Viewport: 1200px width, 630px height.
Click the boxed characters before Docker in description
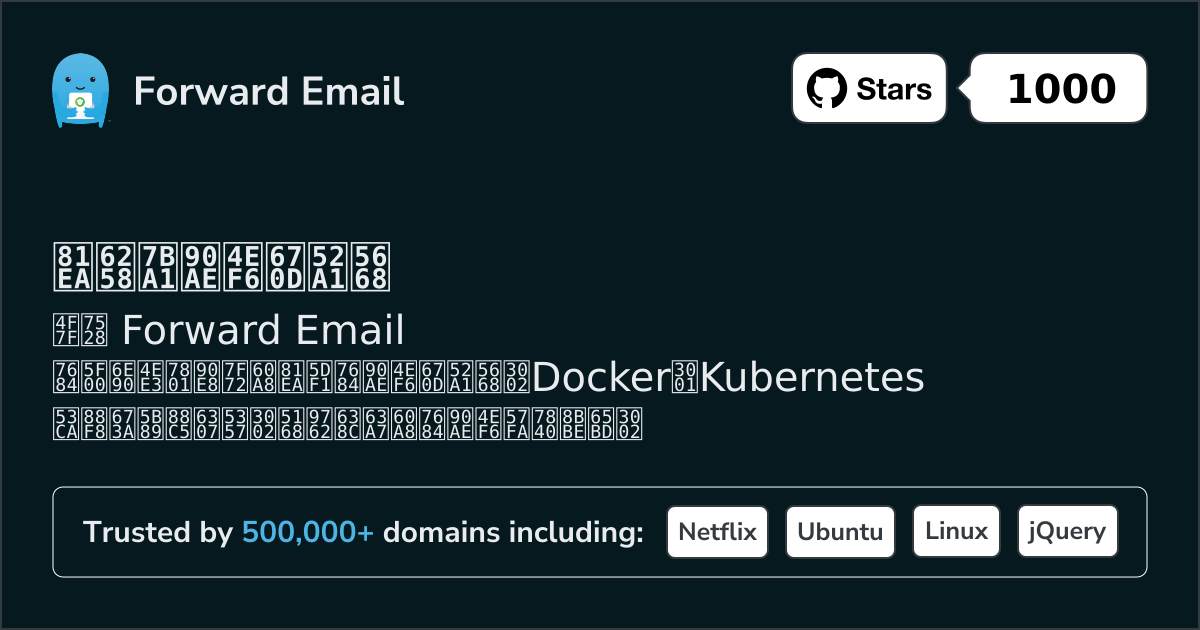point(291,377)
